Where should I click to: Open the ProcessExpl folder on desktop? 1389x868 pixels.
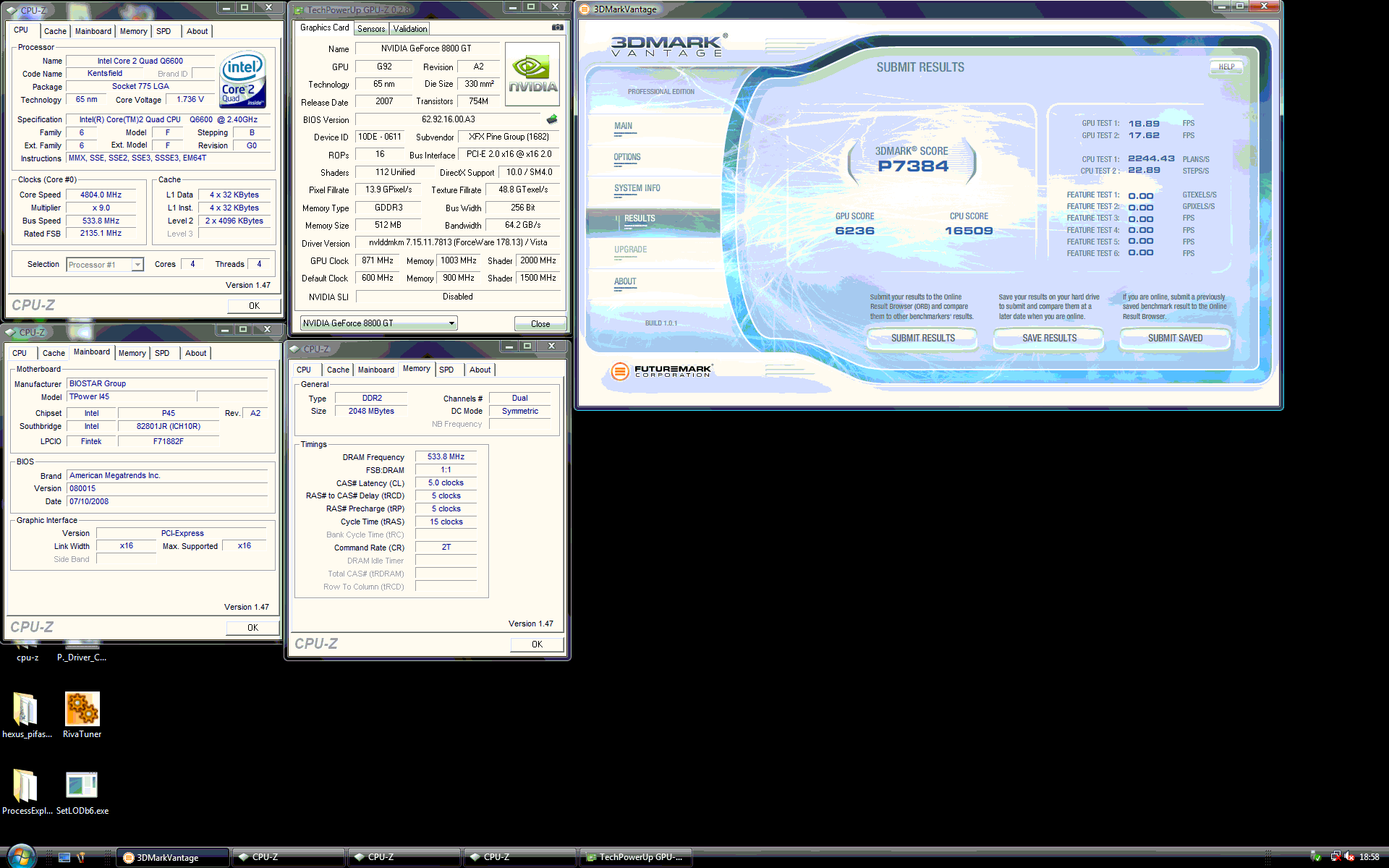click(x=26, y=792)
